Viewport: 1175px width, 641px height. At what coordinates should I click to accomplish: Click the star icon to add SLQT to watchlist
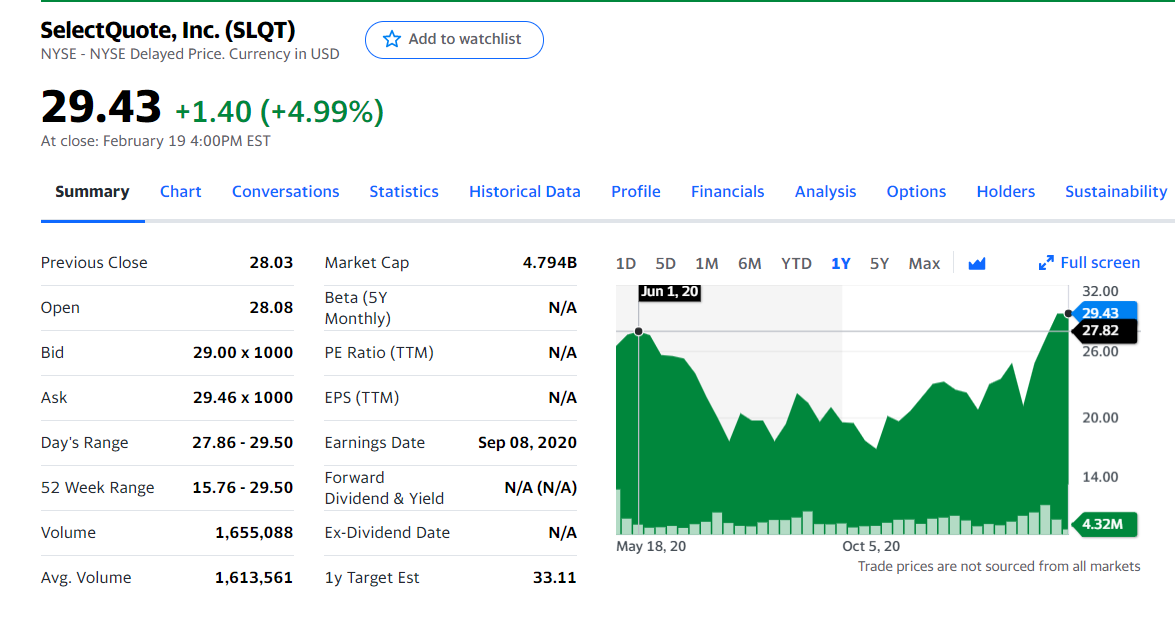click(391, 40)
